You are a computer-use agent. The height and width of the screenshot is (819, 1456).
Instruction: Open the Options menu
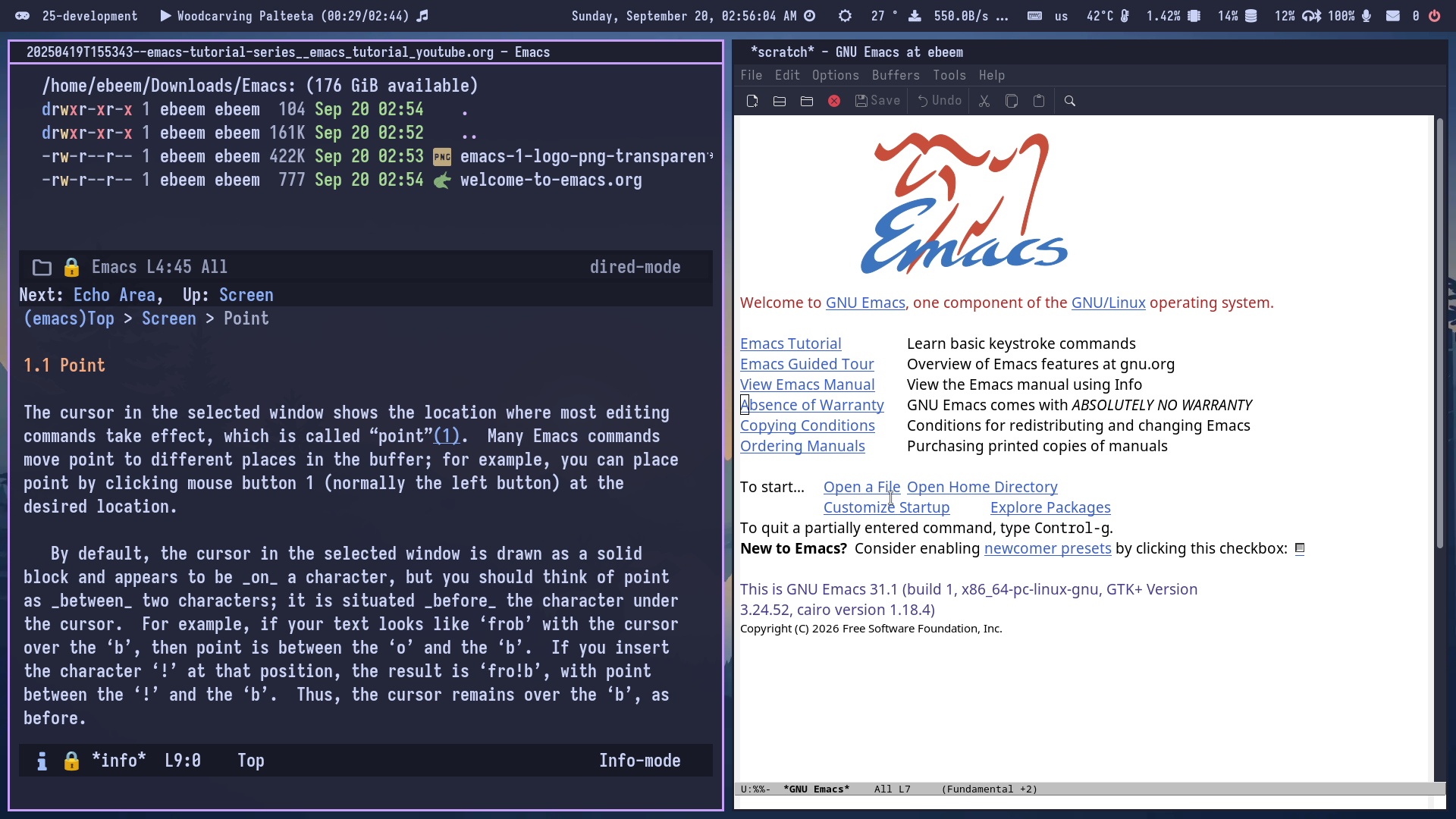pyautogui.click(x=836, y=75)
